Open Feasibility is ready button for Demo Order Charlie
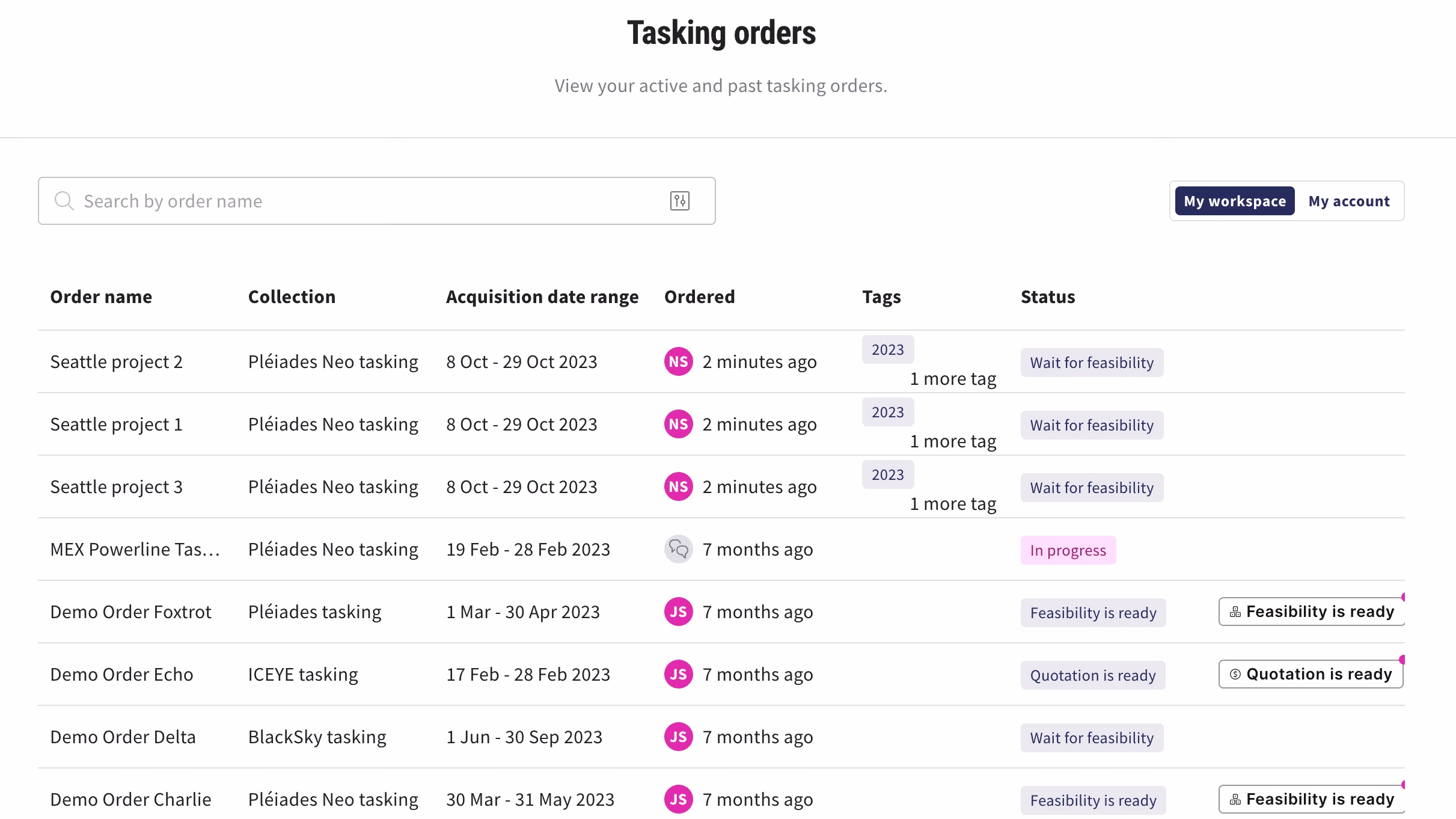1456x819 pixels. [1311, 799]
